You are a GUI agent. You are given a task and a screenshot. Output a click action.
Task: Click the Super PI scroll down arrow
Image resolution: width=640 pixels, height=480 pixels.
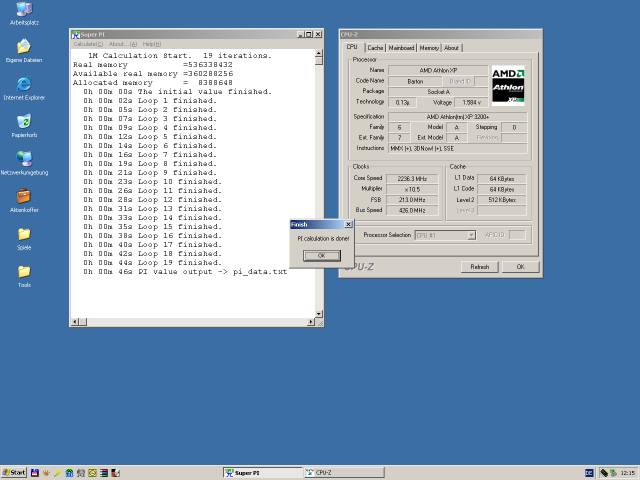click(319, 314)
